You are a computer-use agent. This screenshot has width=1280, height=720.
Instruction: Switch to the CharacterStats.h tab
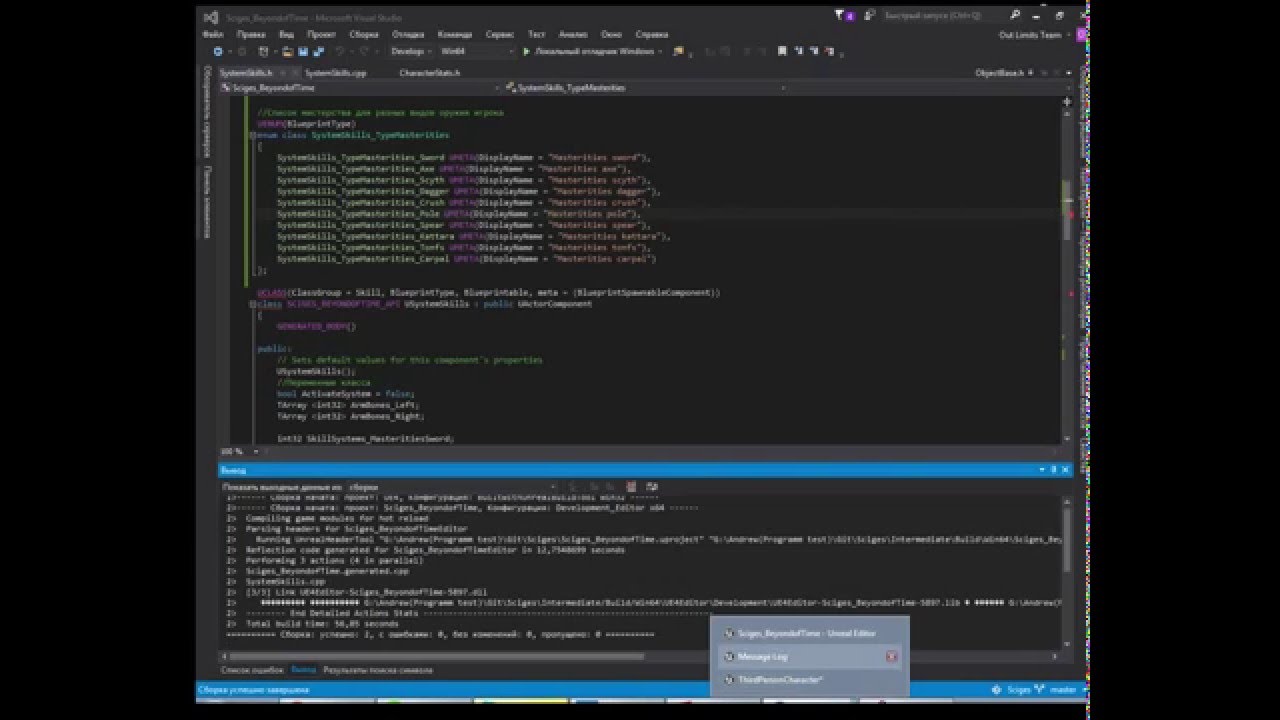tap(430, 73)
